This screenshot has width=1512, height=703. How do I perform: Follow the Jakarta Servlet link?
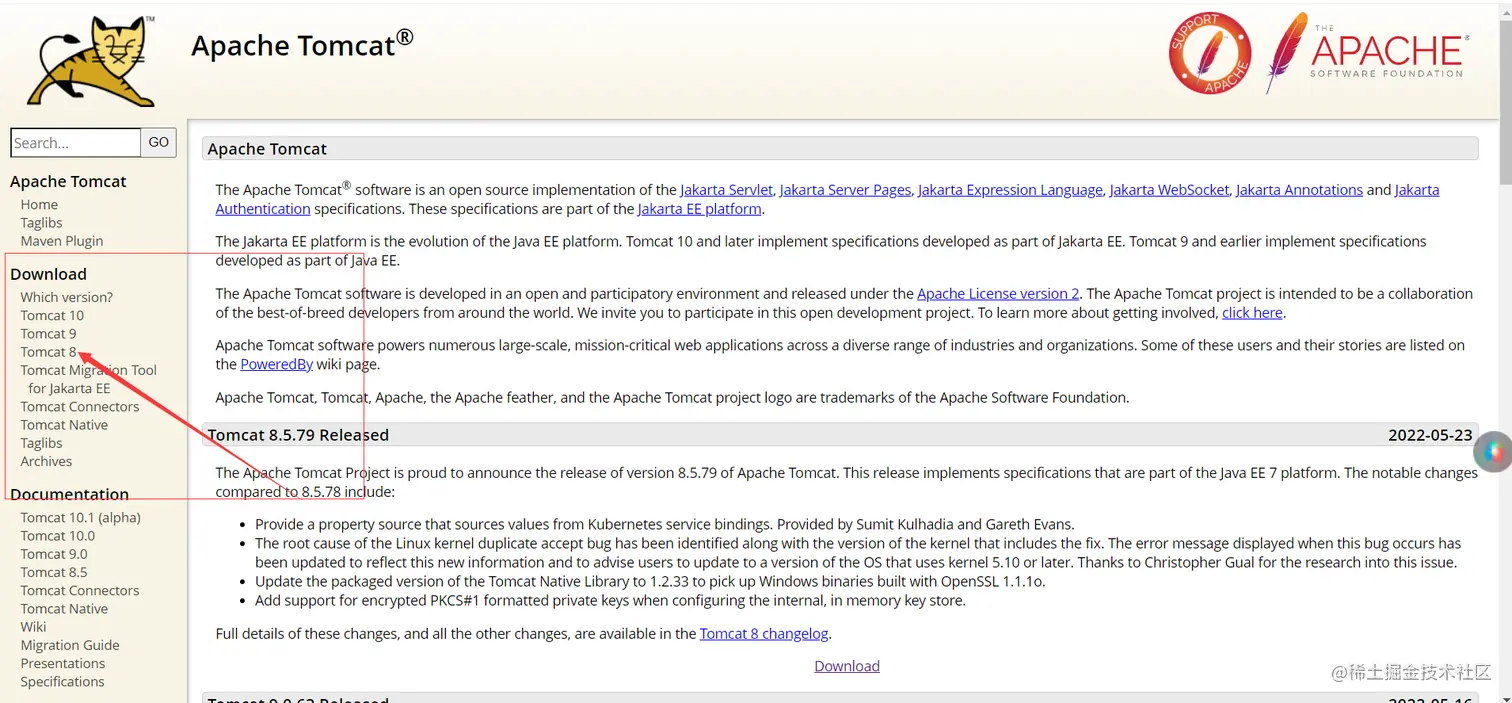[727, 190]
